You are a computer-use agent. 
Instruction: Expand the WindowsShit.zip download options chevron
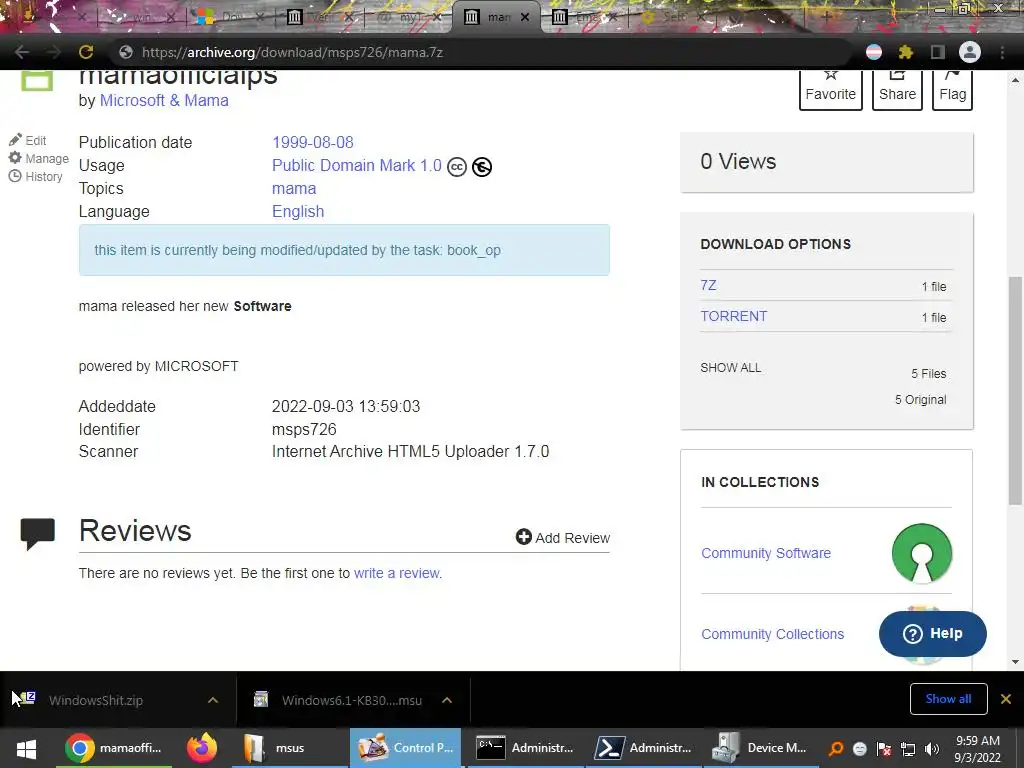pyautogui.click(x=213, y=700)
